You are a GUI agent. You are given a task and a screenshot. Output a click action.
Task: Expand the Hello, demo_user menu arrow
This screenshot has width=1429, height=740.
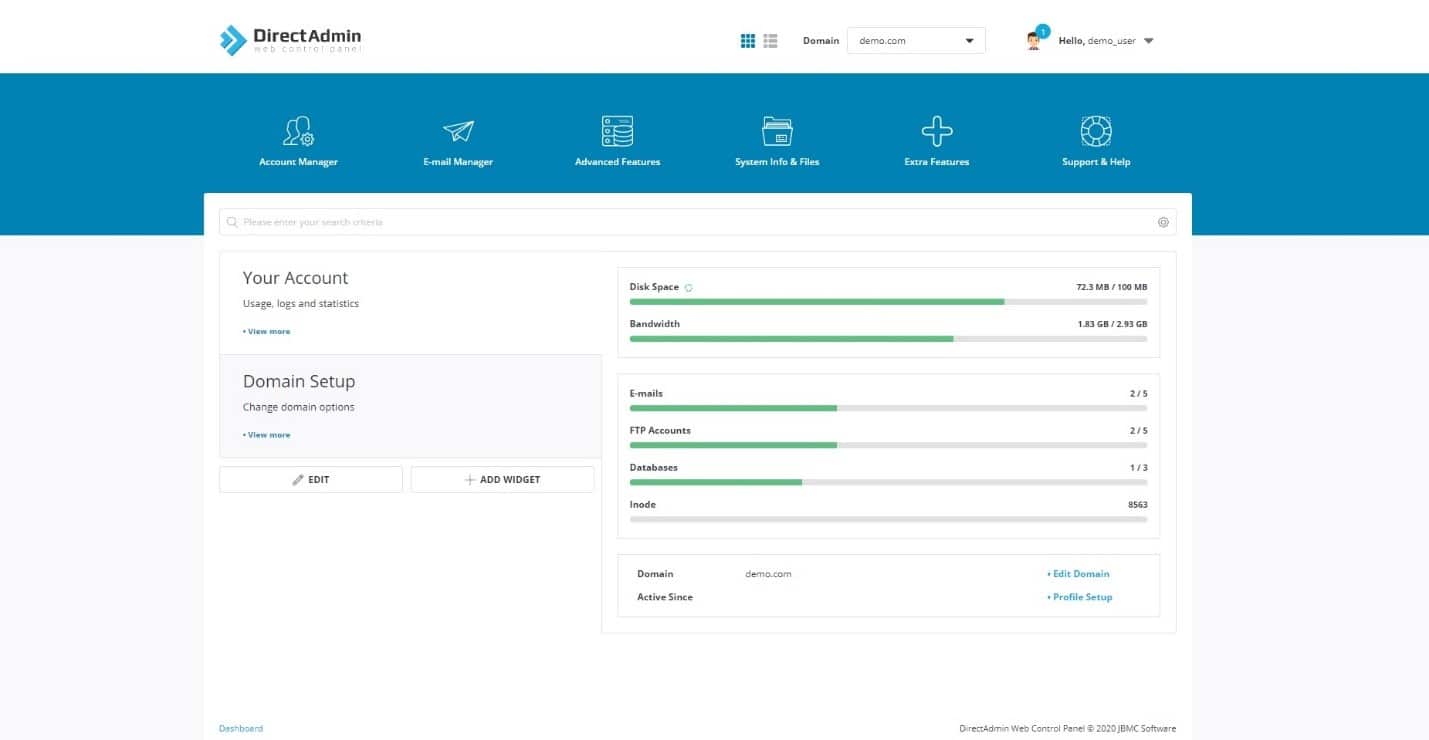(1148, 41)
